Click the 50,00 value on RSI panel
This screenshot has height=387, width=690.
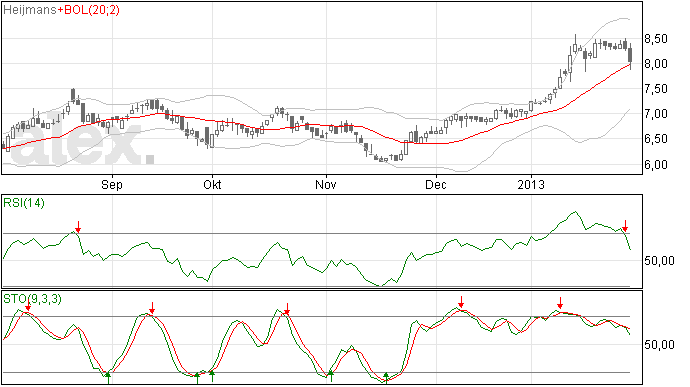pyautogui.click(x=659, y=261)
